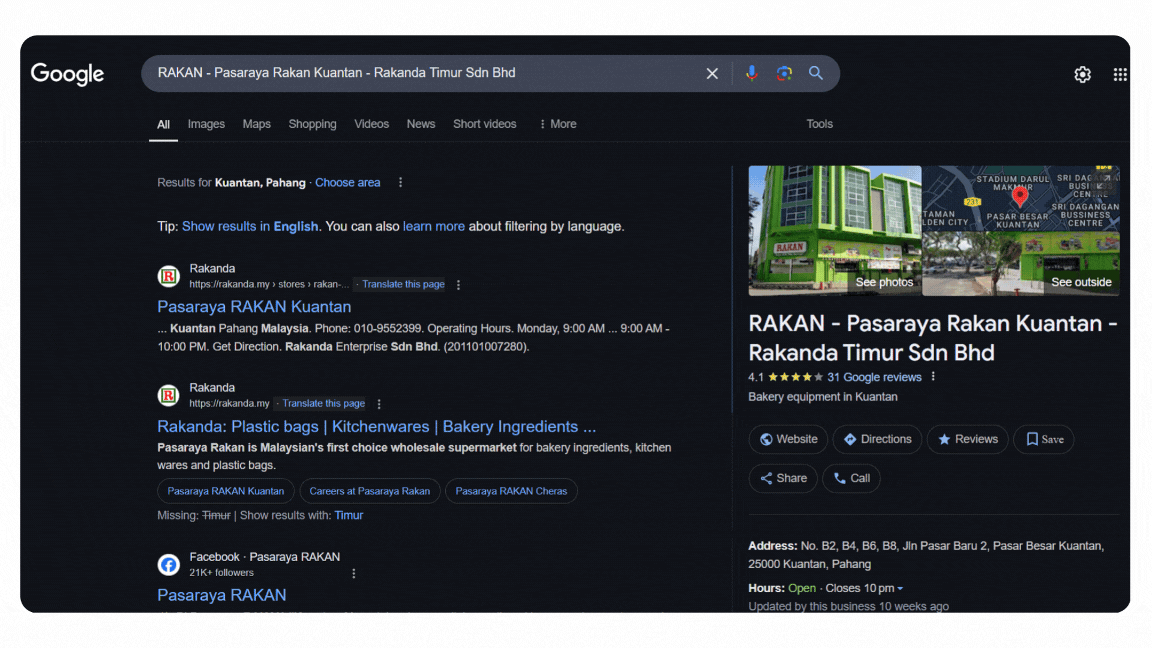1152x648 pixels.
Task: Click Choose area to change search location
Action: click(347, 182)
